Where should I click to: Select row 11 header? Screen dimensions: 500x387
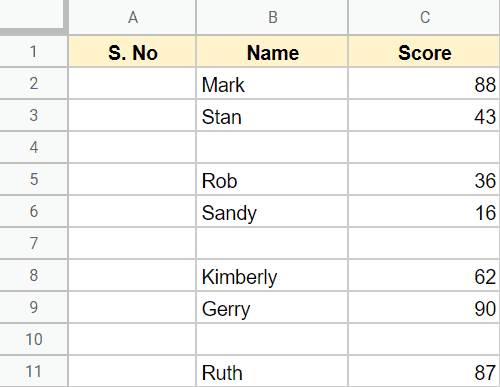pos(33,371)
